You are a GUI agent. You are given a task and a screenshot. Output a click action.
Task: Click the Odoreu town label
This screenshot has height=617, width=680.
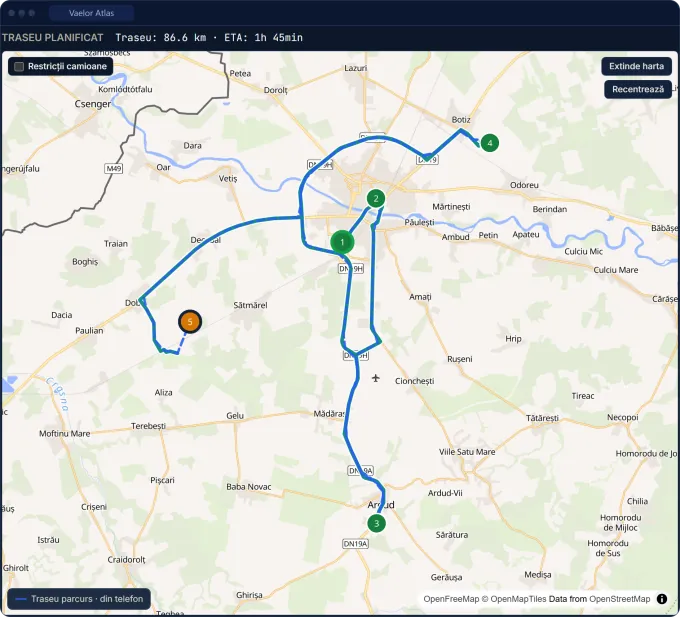pyautogui.click(x=524, y=185)
